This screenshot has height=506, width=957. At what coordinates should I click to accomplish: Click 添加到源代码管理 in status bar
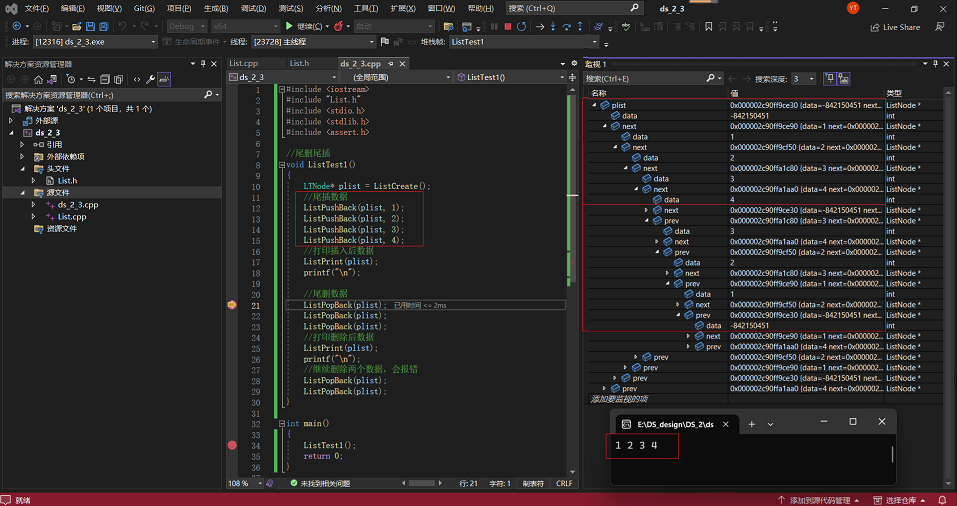tap(820, 500)
